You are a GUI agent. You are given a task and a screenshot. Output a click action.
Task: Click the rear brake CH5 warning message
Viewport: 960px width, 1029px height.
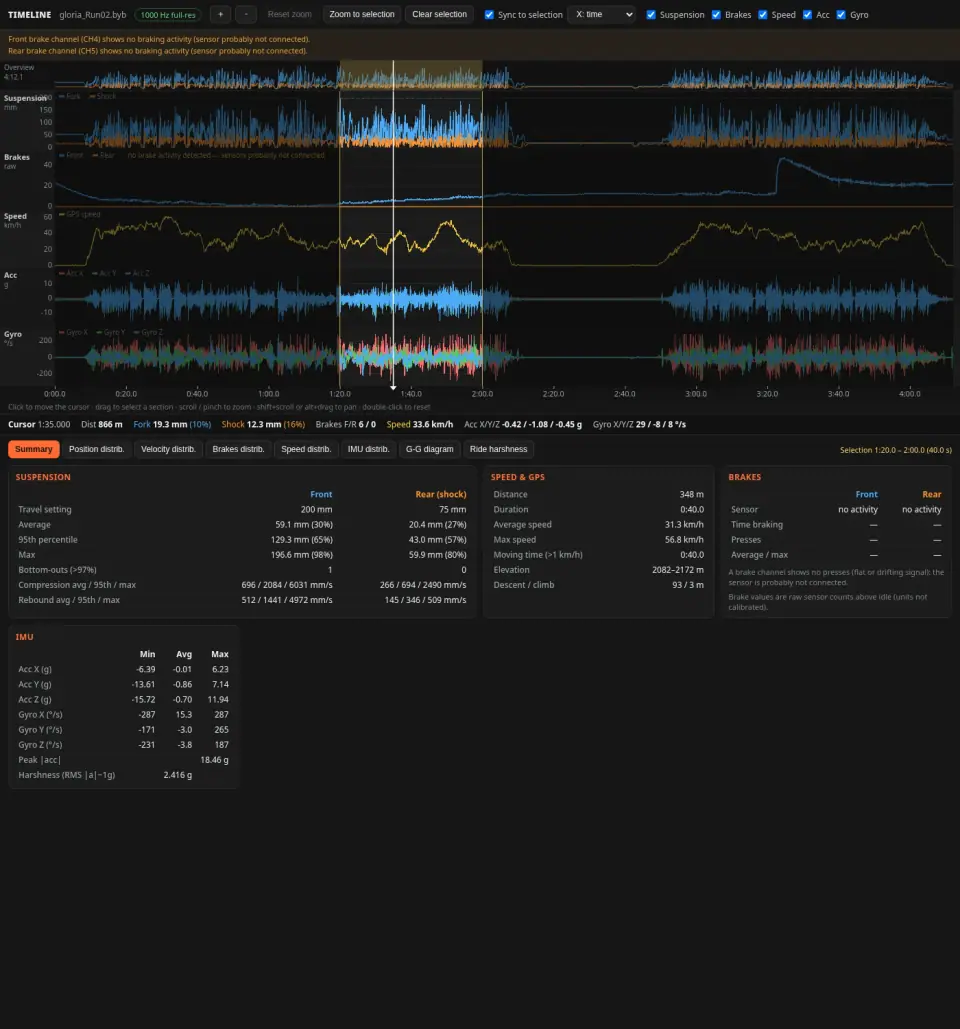point(157,51)
